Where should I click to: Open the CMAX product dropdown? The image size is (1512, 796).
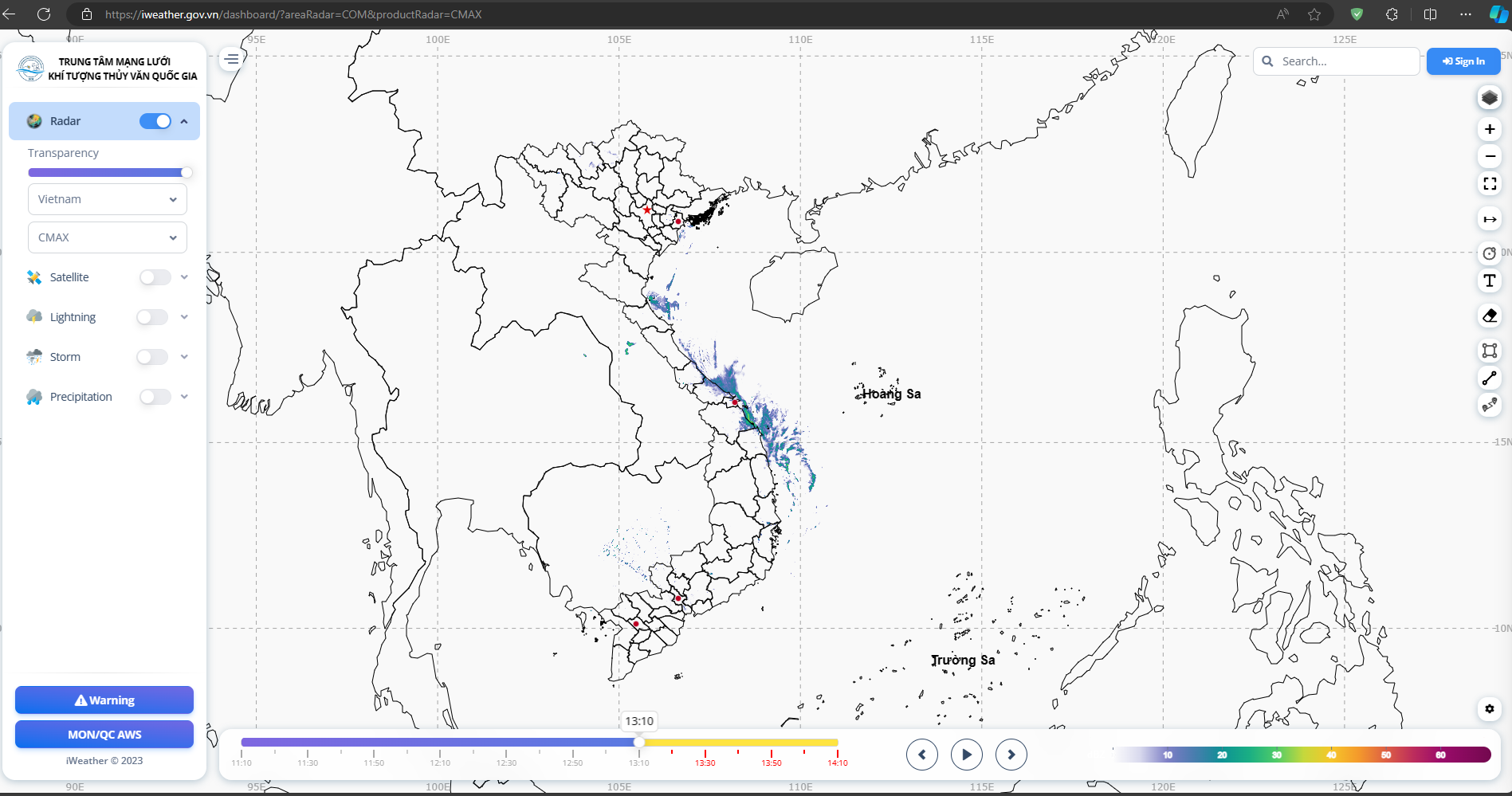pos(108,237)
